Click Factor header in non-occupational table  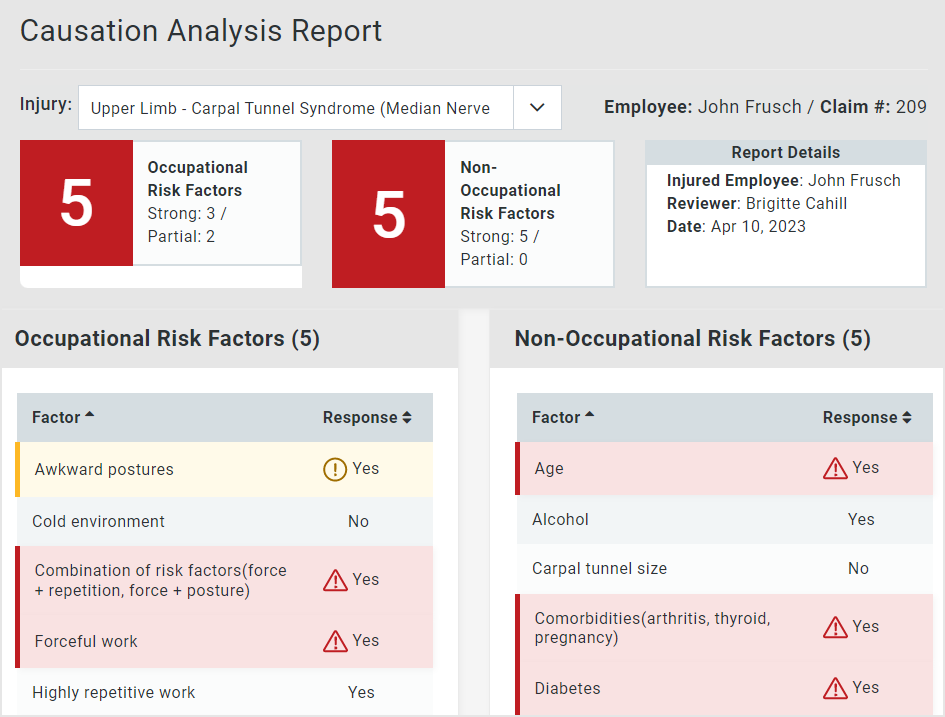pyautogui.click(x=556, y=418)
